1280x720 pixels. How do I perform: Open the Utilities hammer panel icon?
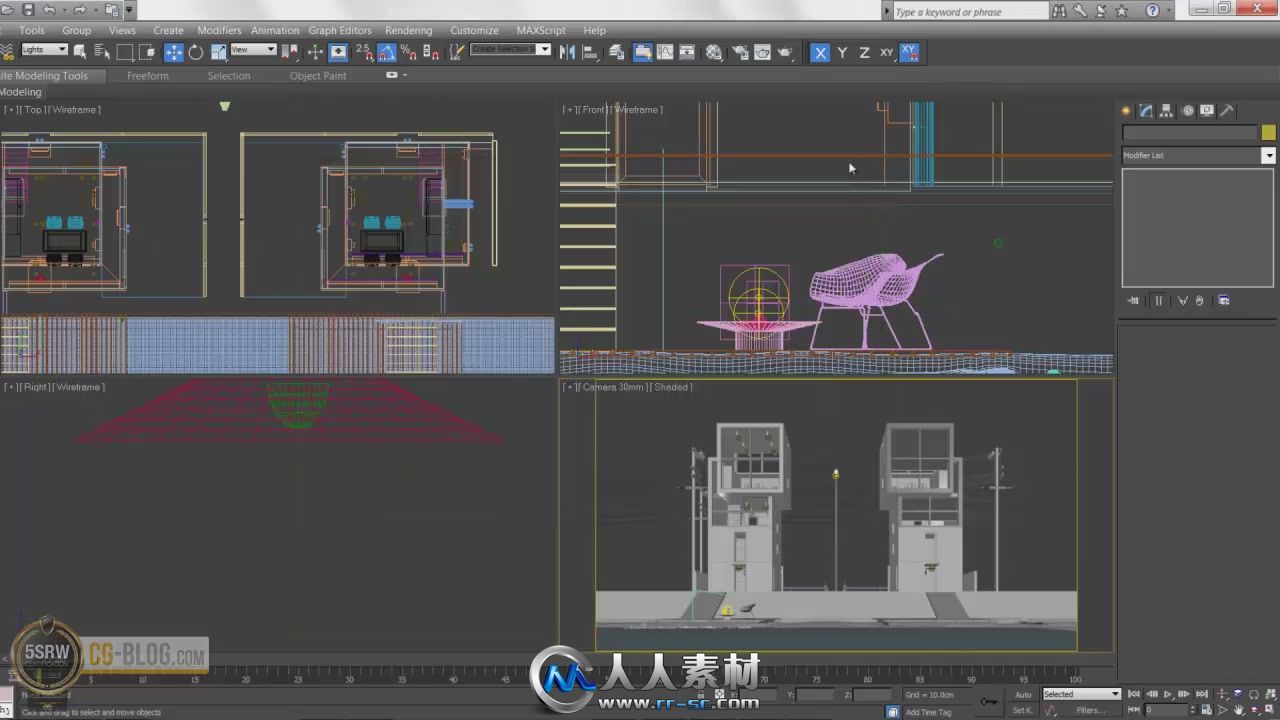click(1227, 111)
